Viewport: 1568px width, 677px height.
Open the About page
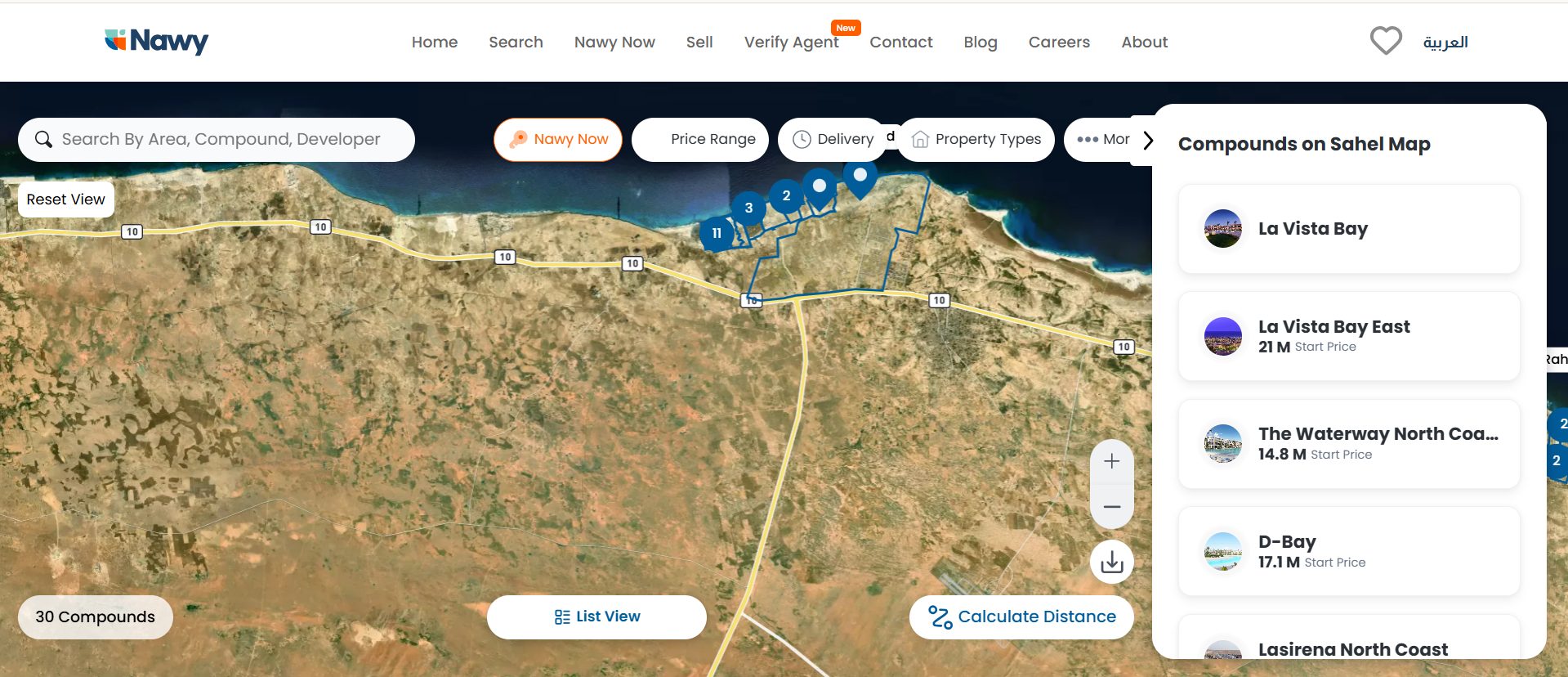(1144, 42)
